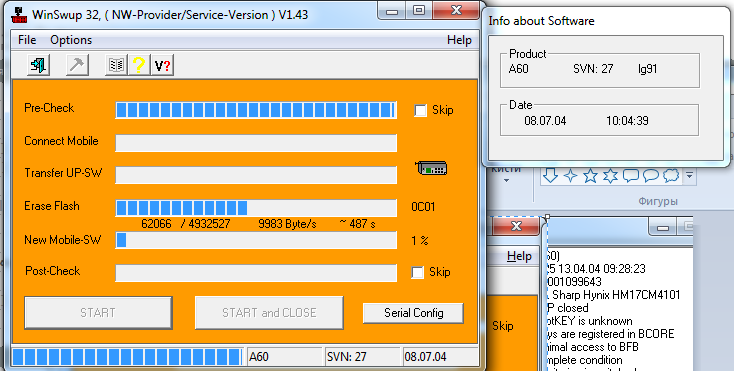This screenshot has width=734, height=371.
Task: Click the New Mobile-SW progress bar
Action: [x=256, y=240]
